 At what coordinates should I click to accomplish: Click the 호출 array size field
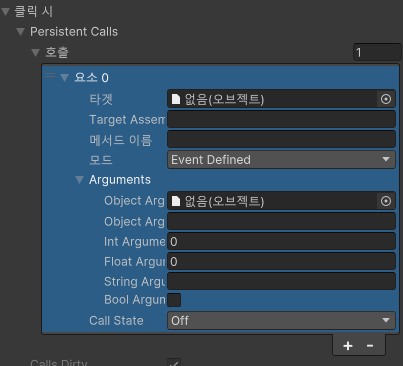click(377, 52)
